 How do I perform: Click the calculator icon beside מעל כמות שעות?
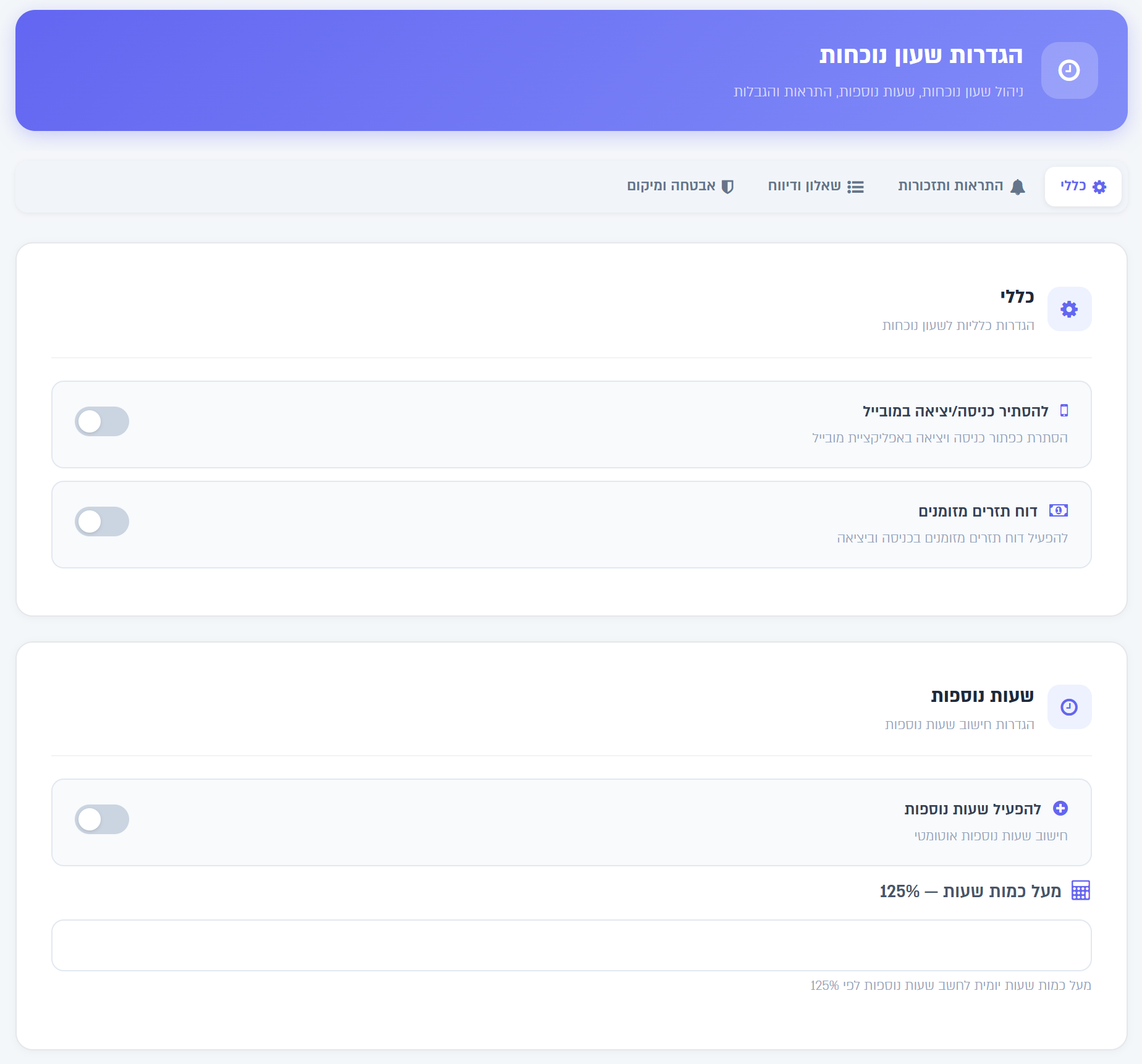tap(1081, 891)
